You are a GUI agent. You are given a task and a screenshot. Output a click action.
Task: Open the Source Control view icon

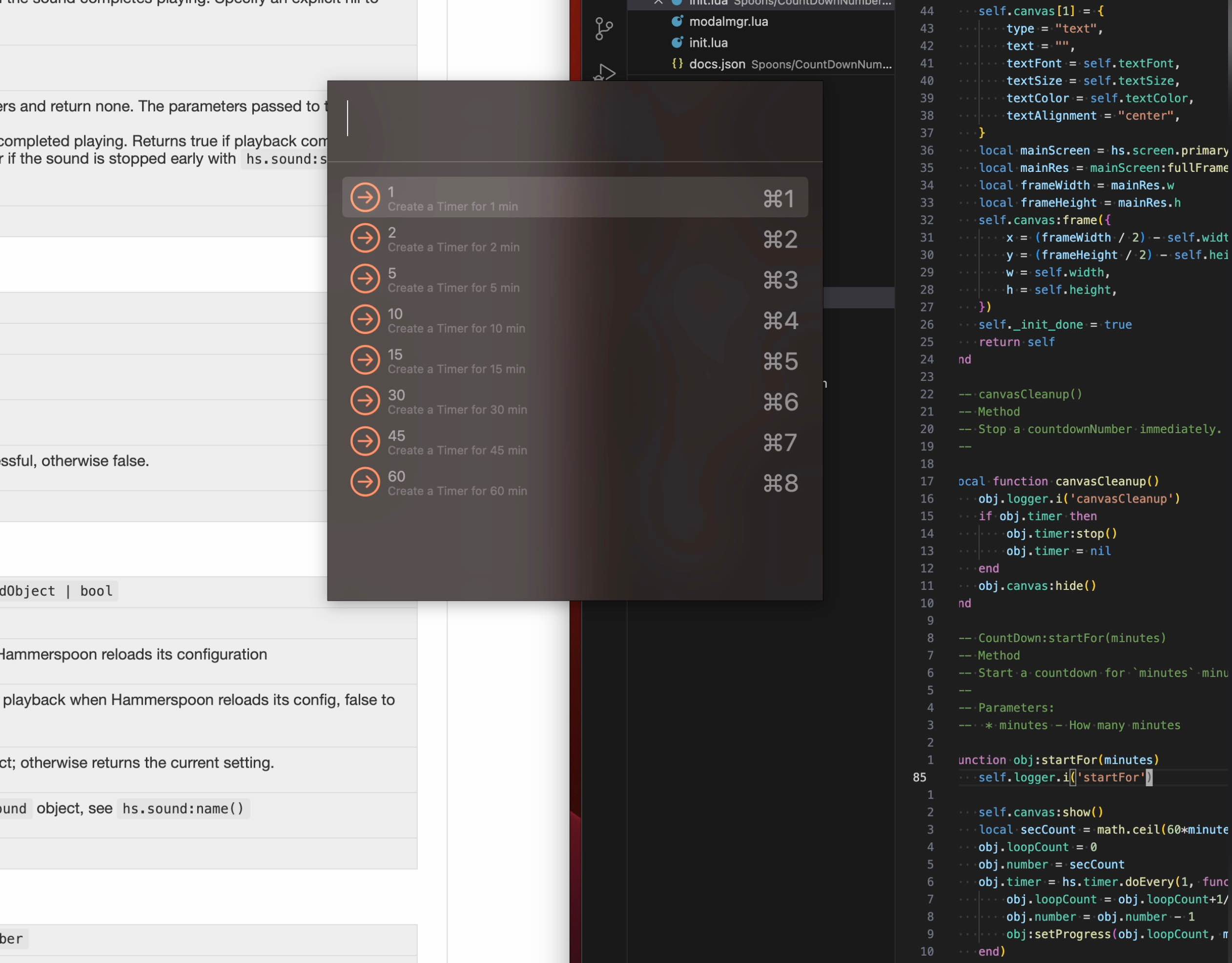click(604, 28)
